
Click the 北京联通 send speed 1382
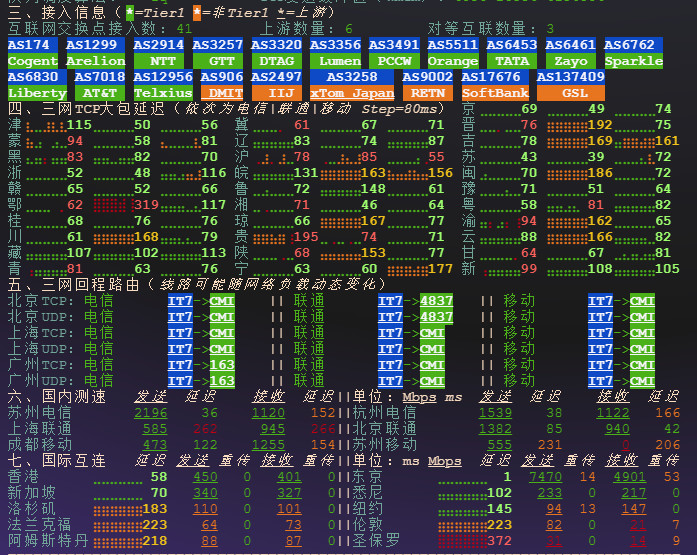(x=495, y=429)
